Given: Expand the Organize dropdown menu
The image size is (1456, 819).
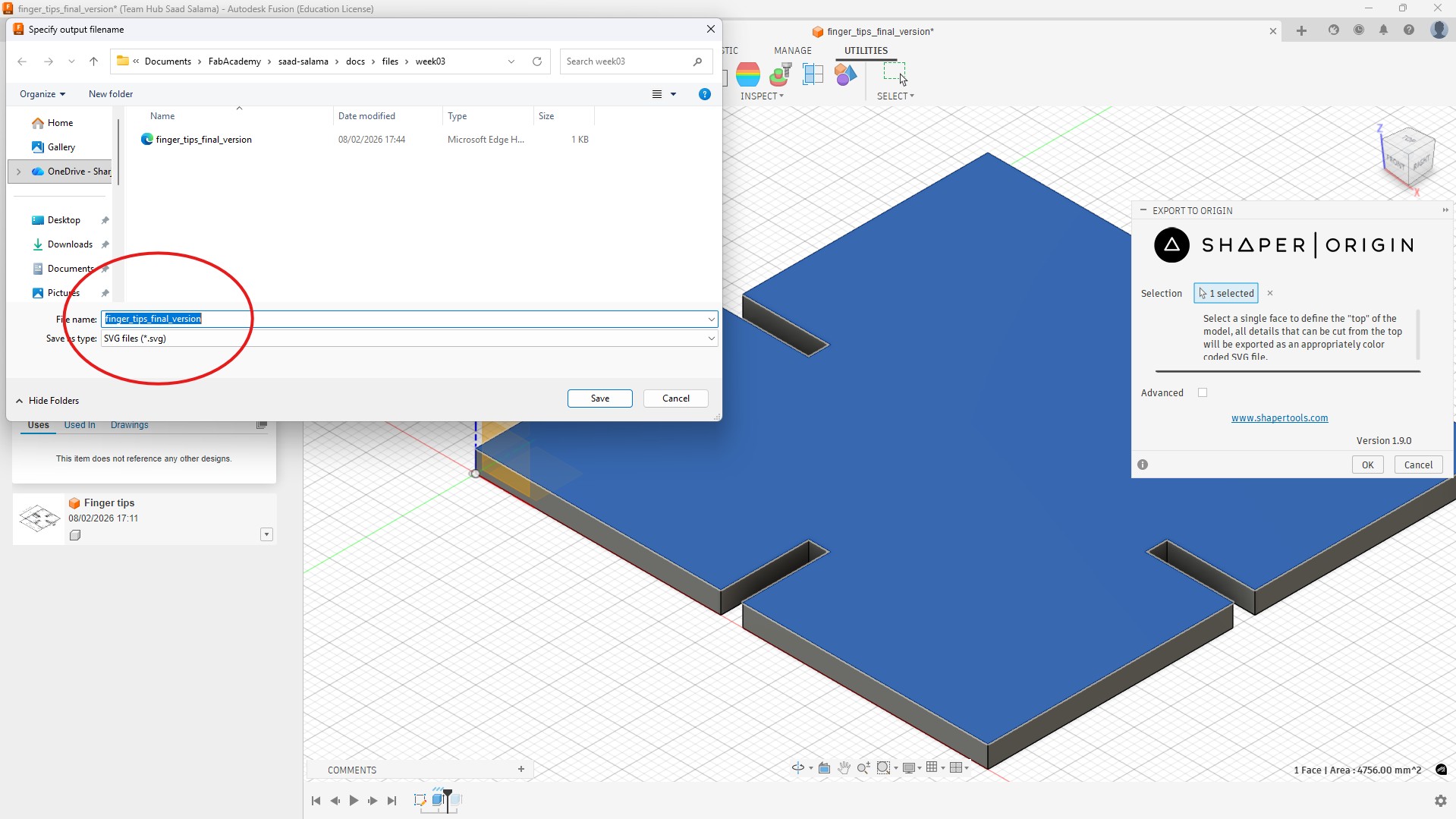Looking at the screenshot, I should coord(42,94).
